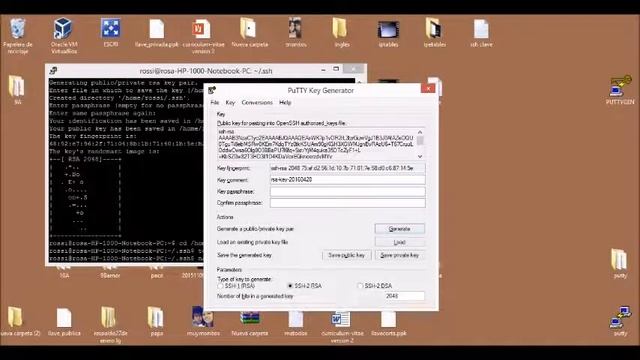
Task: Select the putty folder icon on right
Action: tap(619, 259)
